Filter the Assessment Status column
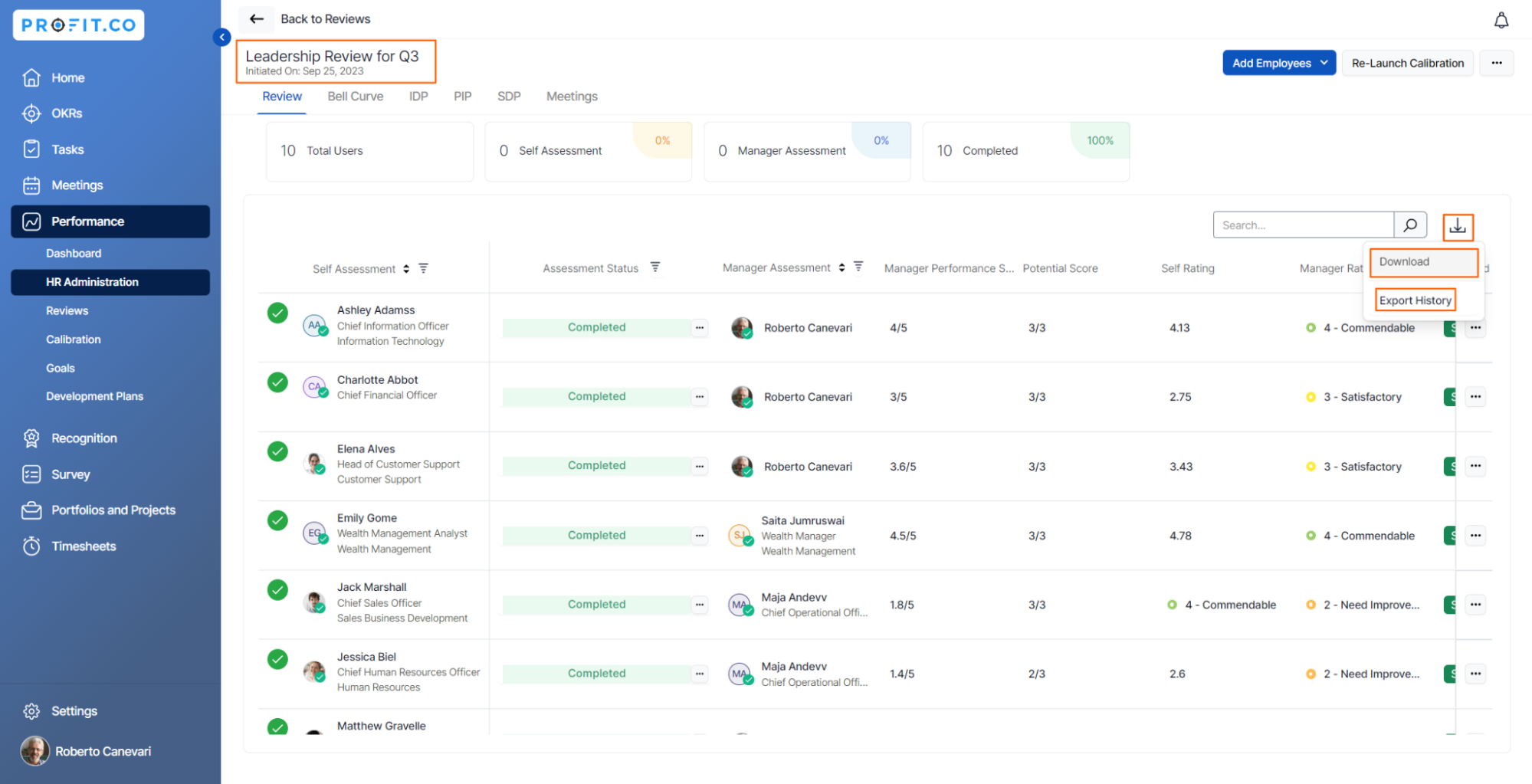 coord(655,267)
